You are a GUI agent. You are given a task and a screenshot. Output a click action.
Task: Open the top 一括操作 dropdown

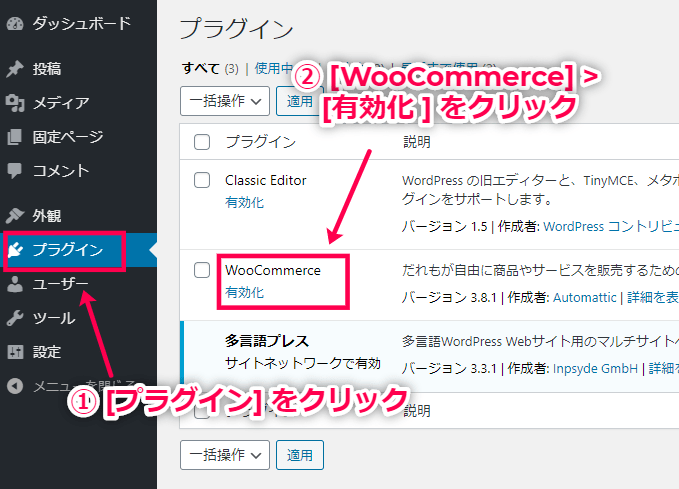(225, 101)
